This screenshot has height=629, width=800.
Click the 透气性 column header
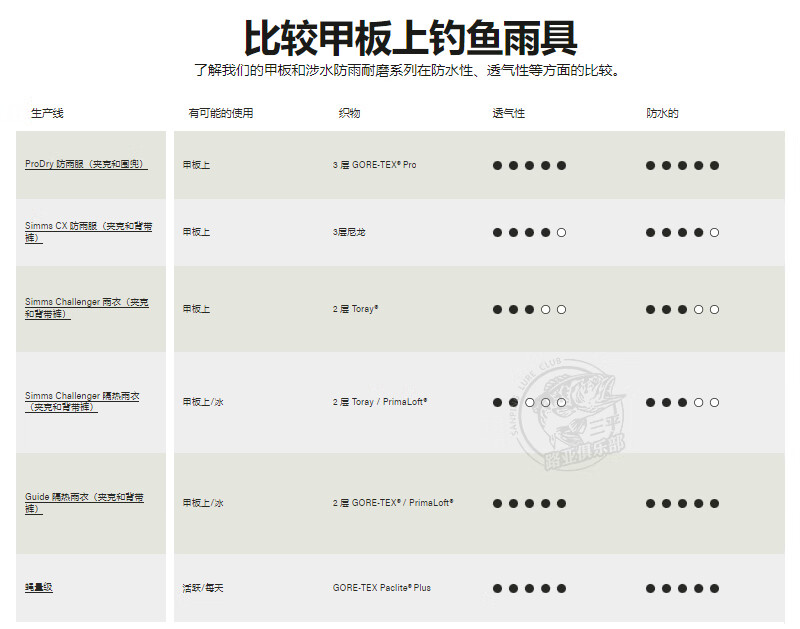[x=508, y=113]
